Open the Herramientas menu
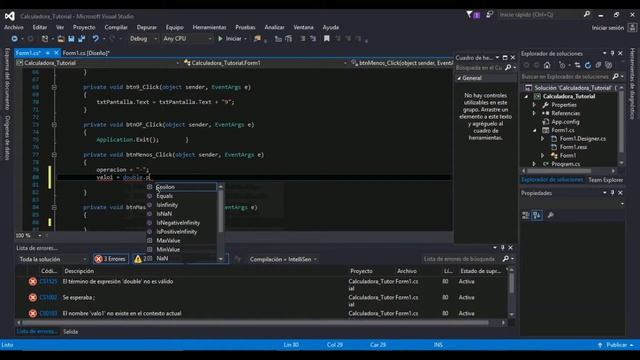 point(209,27)
